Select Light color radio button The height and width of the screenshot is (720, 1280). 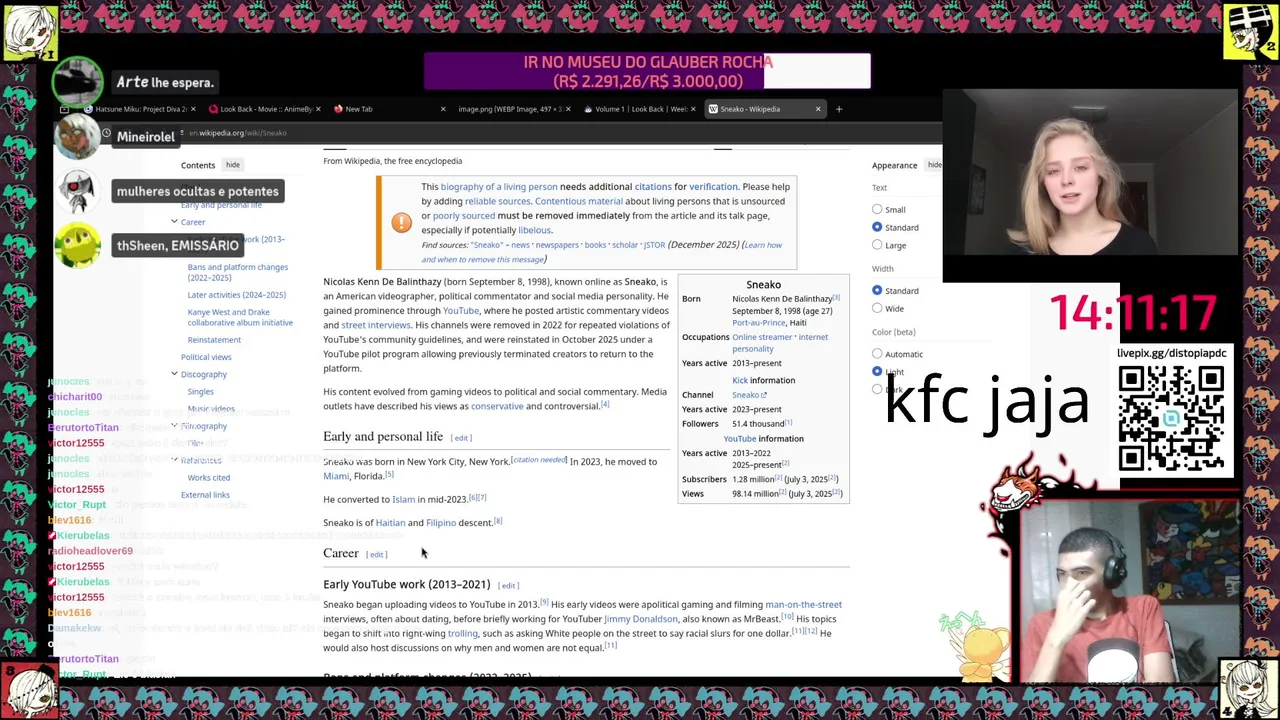(x=877, y=372)
